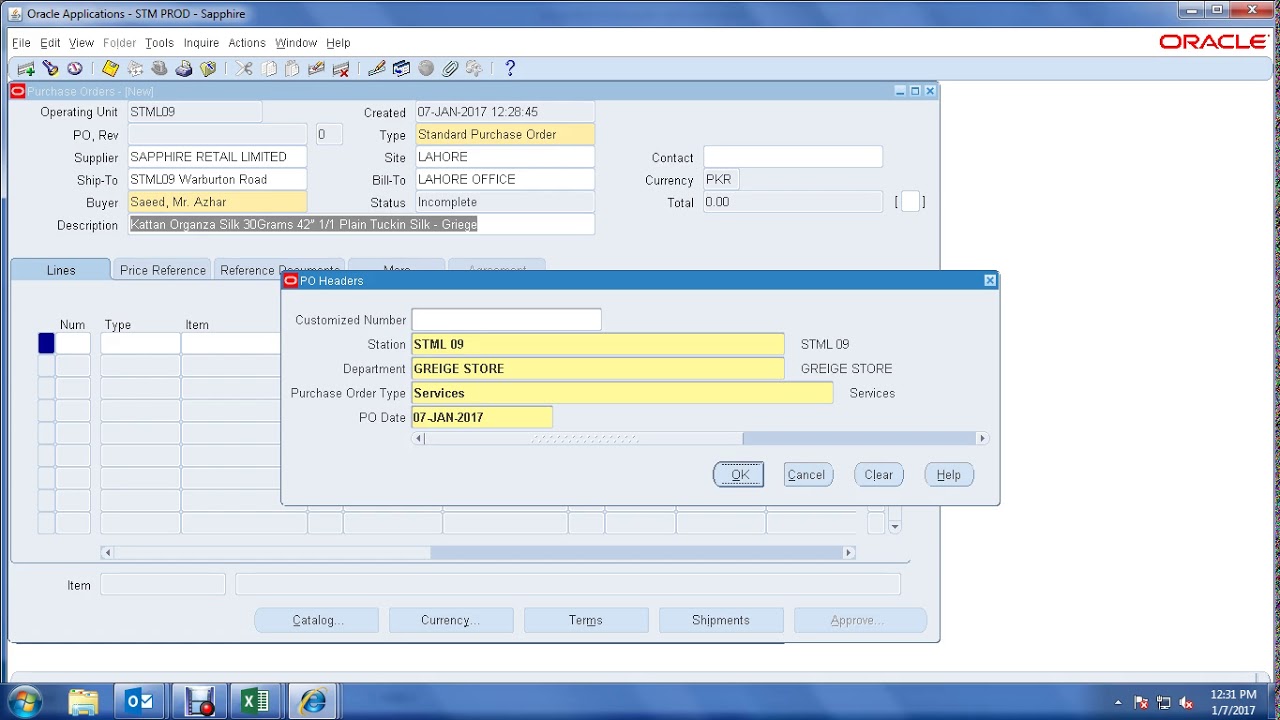This screenshot has height=720, width=1280.
Task: Open the Edit menu
Action: [x=50, y=43]
